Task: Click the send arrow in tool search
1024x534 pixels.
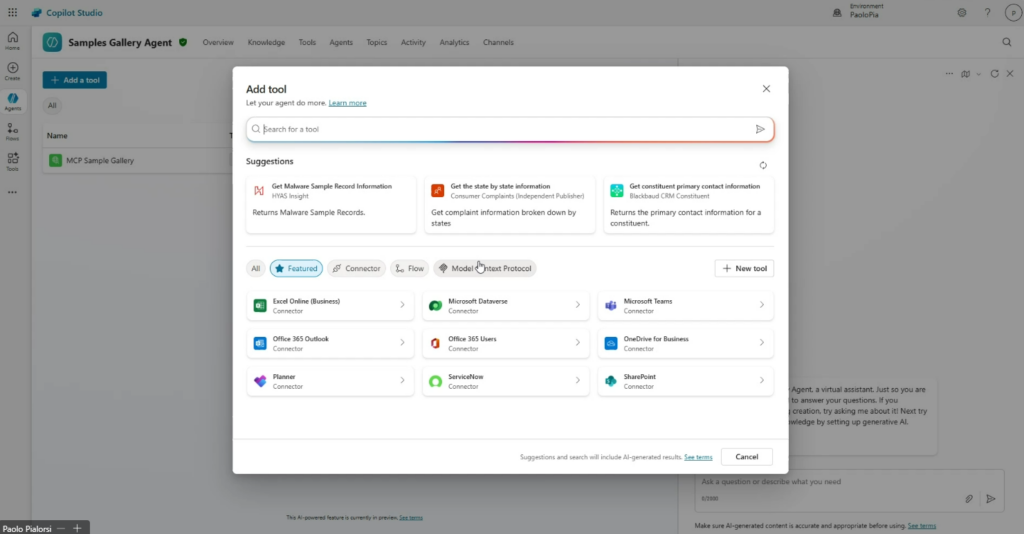Action: (x=760, y=129)
